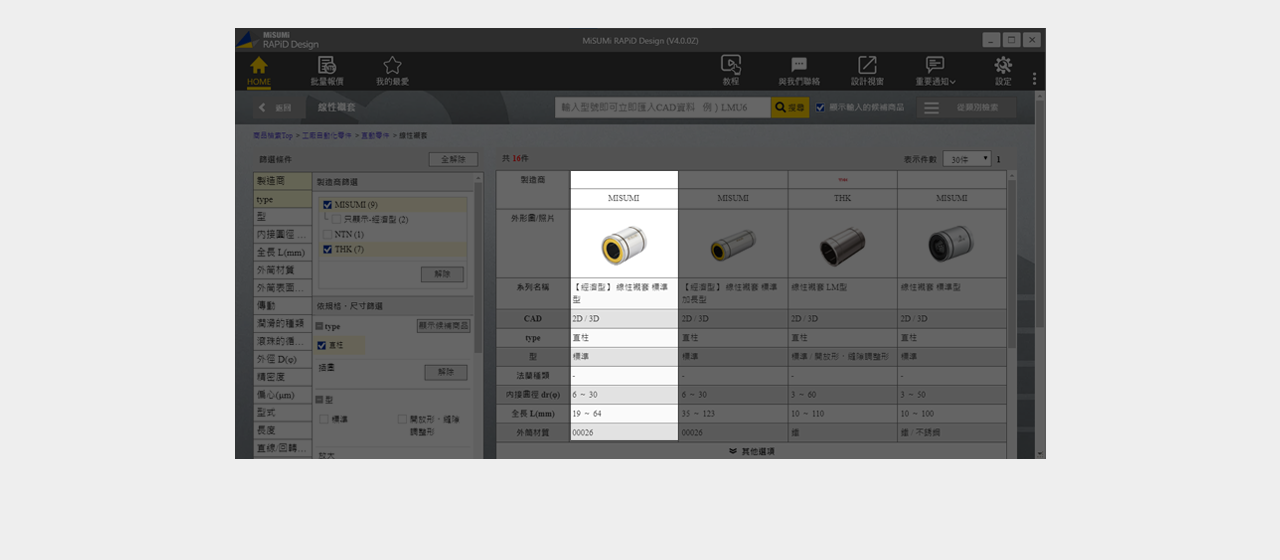Uncheck the THK (7) manufacturer checkbox
Screen dimensions: 1280x560
327,249
